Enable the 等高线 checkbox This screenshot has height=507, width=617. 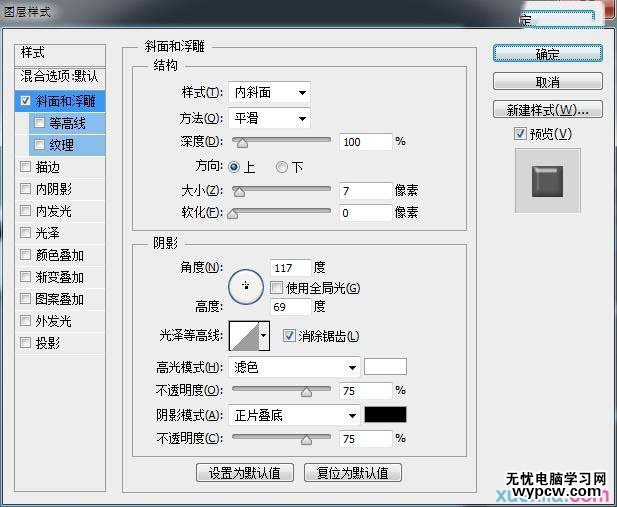(x=39, y=123)
